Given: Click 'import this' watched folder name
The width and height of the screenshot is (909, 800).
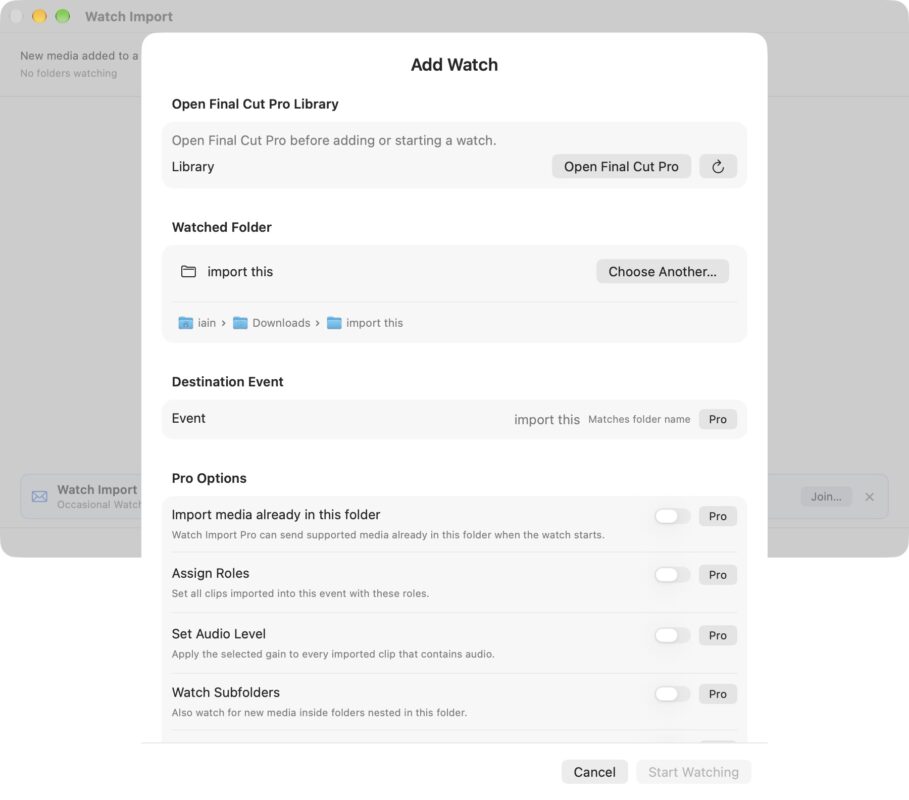Looking at the screenshot, I should tap(240, 271).
